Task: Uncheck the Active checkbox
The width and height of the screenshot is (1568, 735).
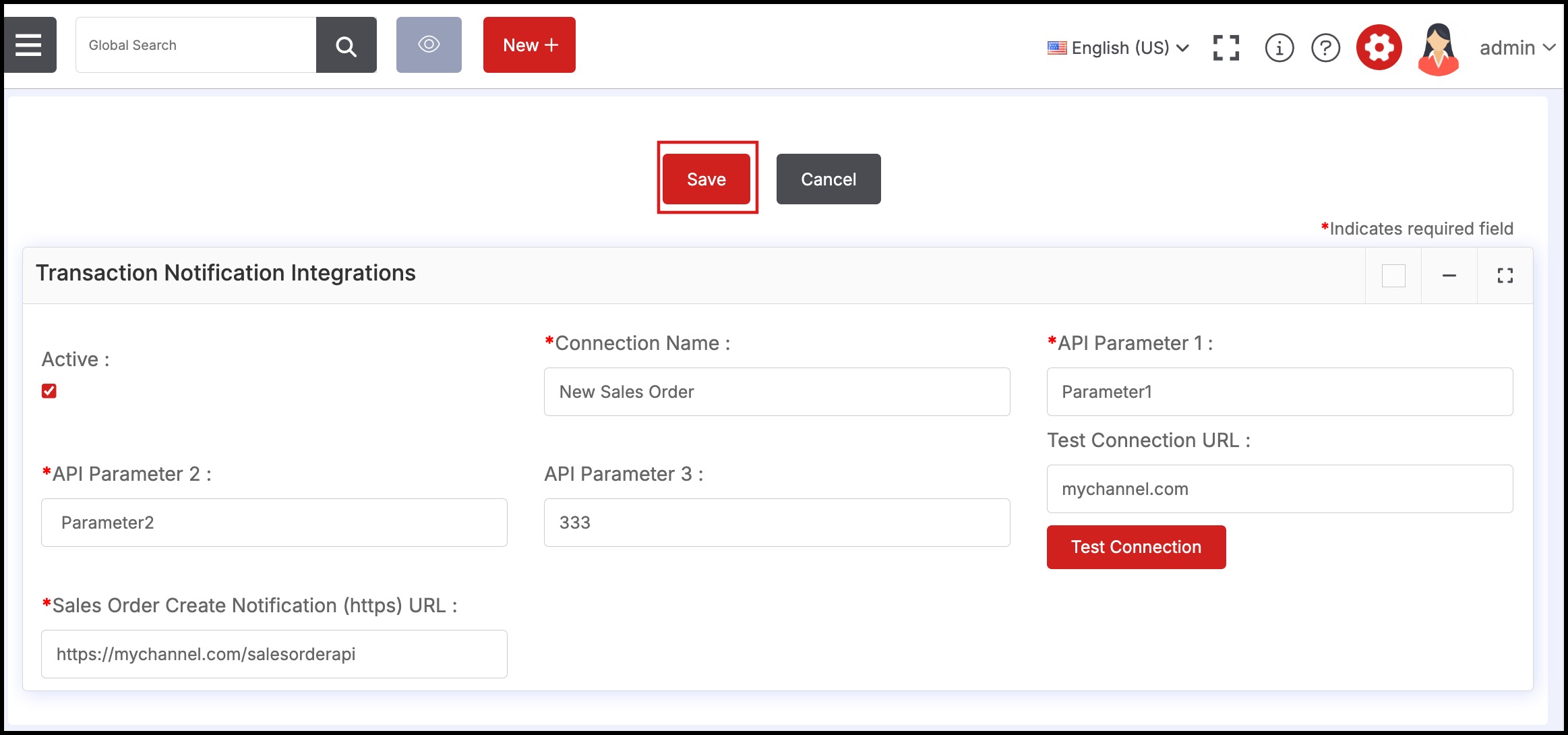Action: [x=49, y=391]
